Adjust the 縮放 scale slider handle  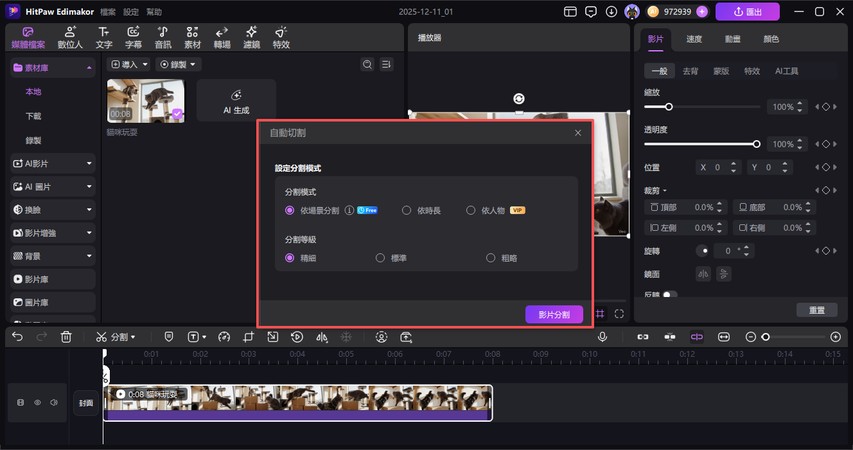(x=669, y=107)
